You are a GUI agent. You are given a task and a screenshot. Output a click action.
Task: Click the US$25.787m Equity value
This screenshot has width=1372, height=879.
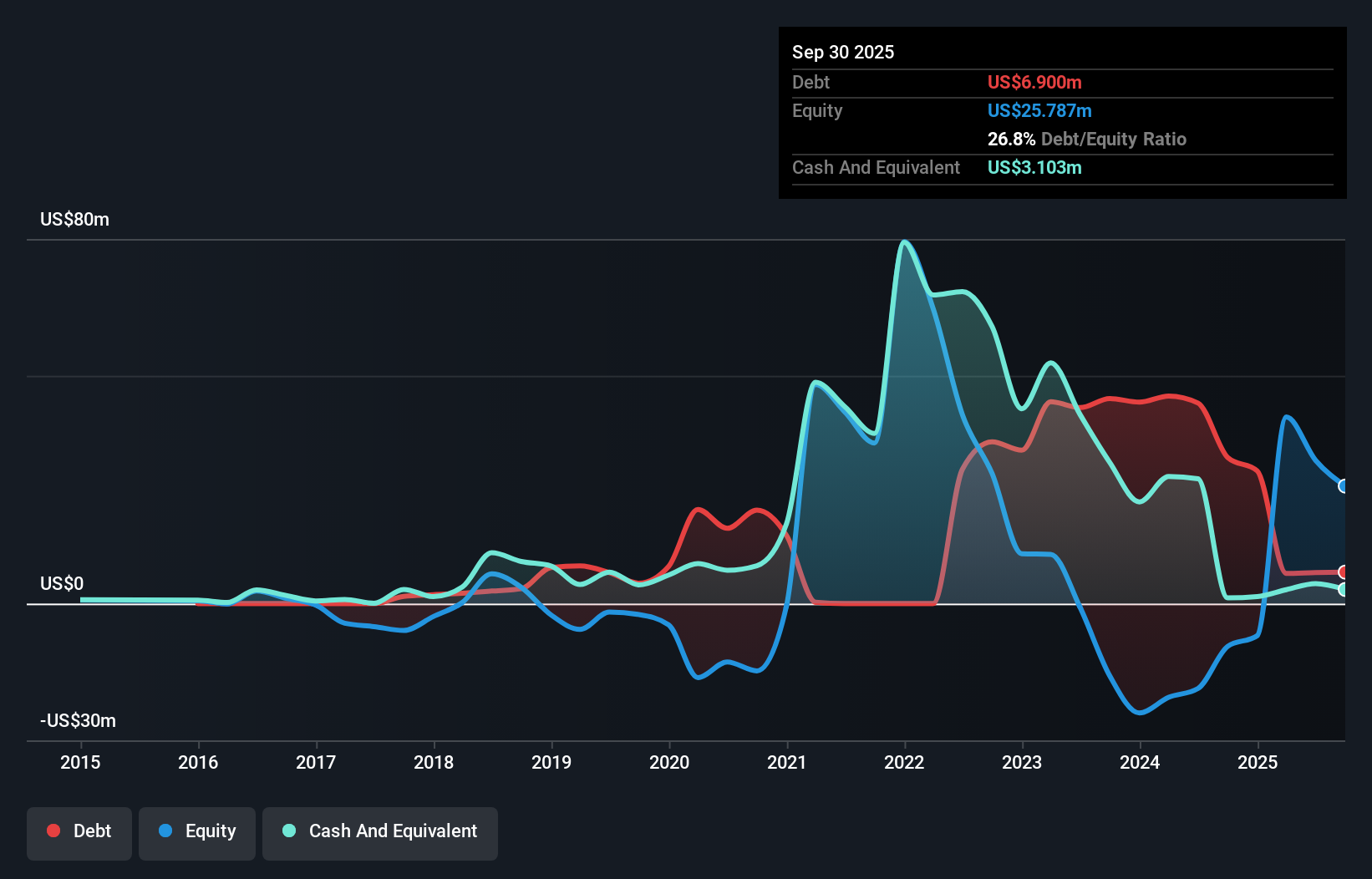click(x=1039, y=110)
